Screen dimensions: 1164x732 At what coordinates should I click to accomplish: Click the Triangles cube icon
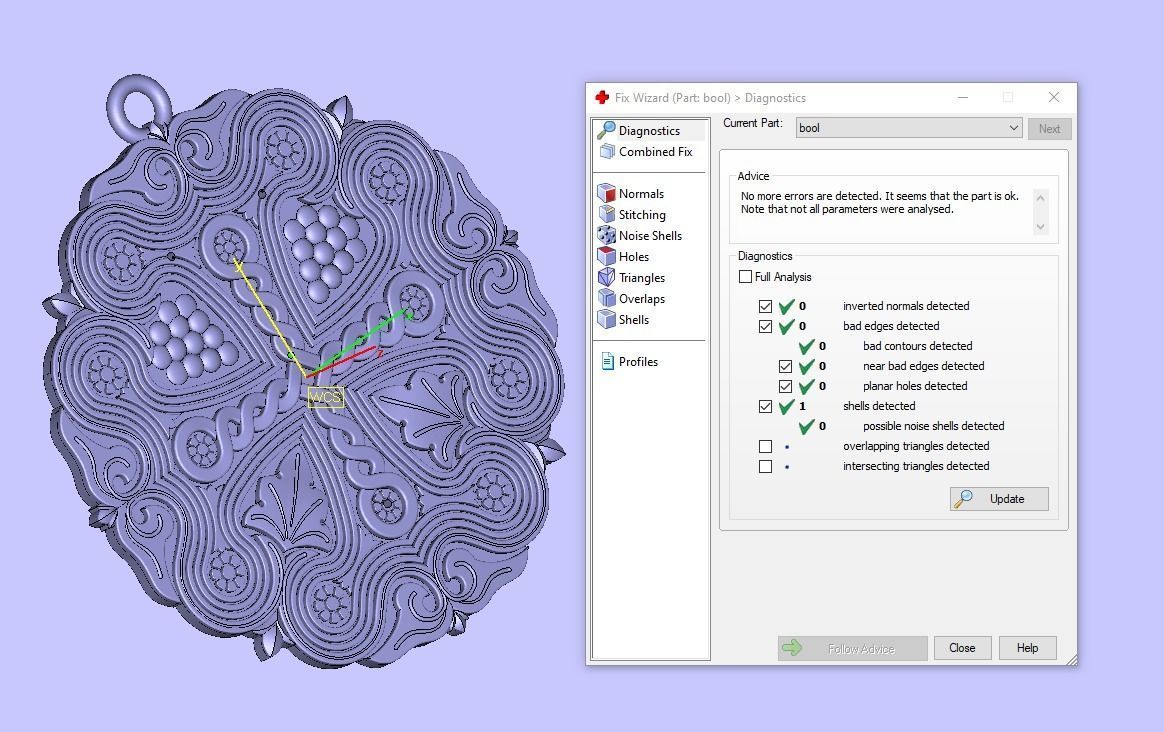[x=606, y=278]
